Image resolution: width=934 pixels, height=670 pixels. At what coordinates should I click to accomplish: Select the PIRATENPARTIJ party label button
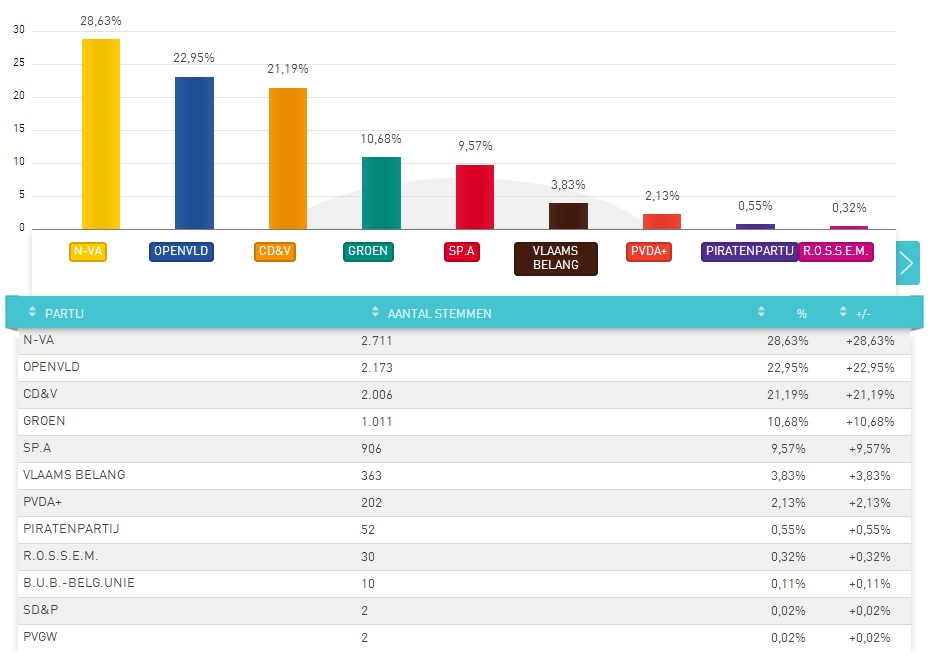749,251
